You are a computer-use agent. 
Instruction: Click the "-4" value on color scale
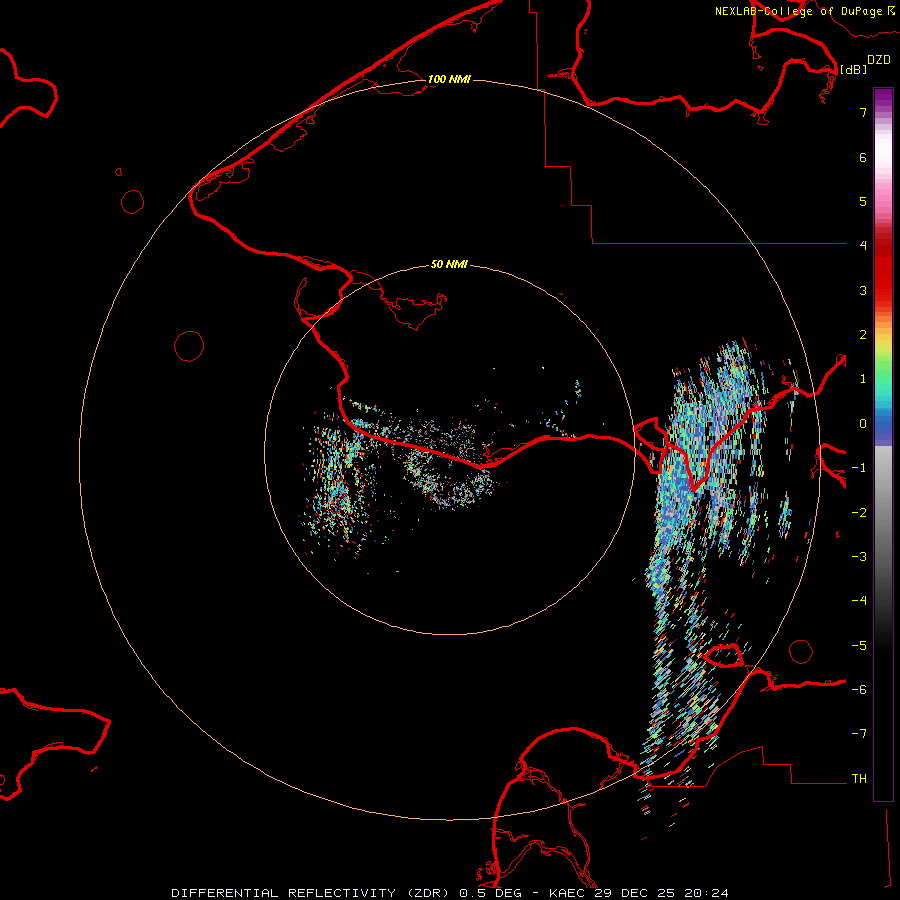[x=859, y=601]
